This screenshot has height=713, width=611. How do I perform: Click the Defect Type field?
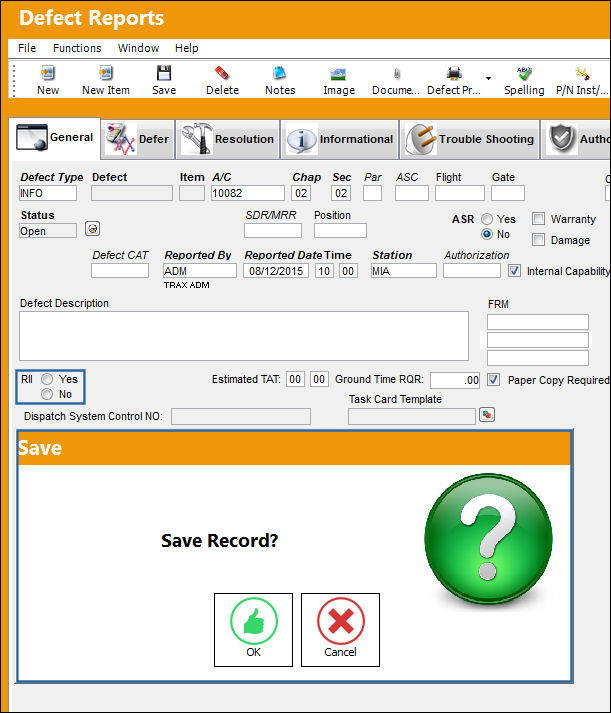coord(48,193)
